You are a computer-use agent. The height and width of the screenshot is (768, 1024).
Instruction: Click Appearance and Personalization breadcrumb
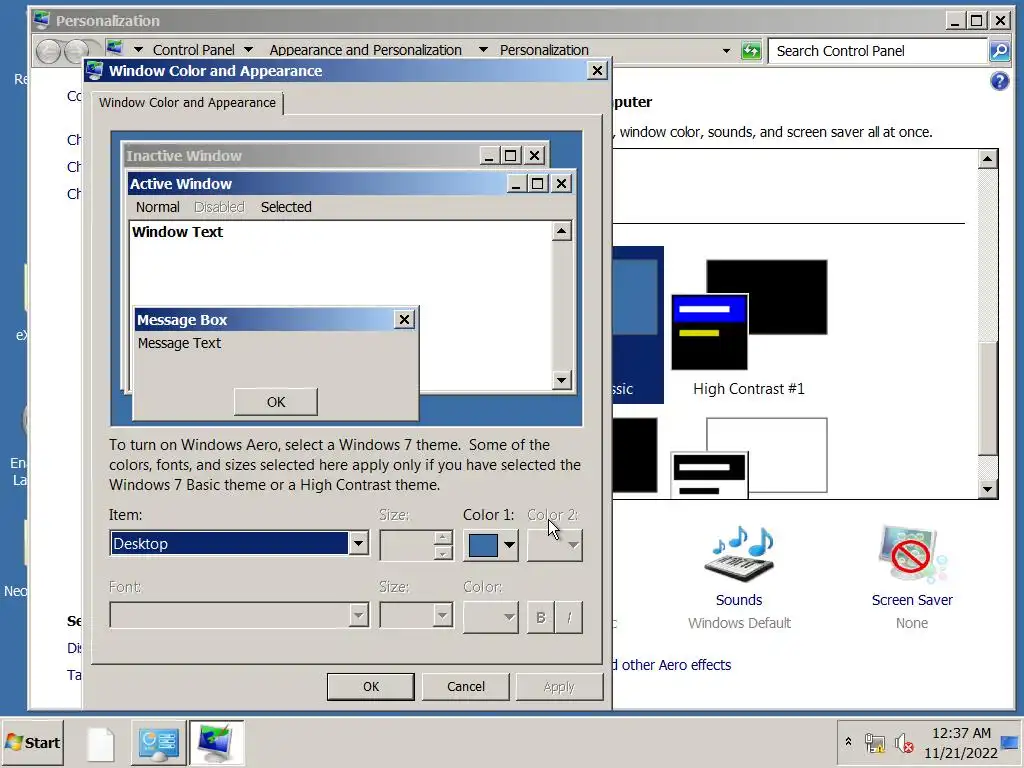pyautogui.click(x=366, y=50)
